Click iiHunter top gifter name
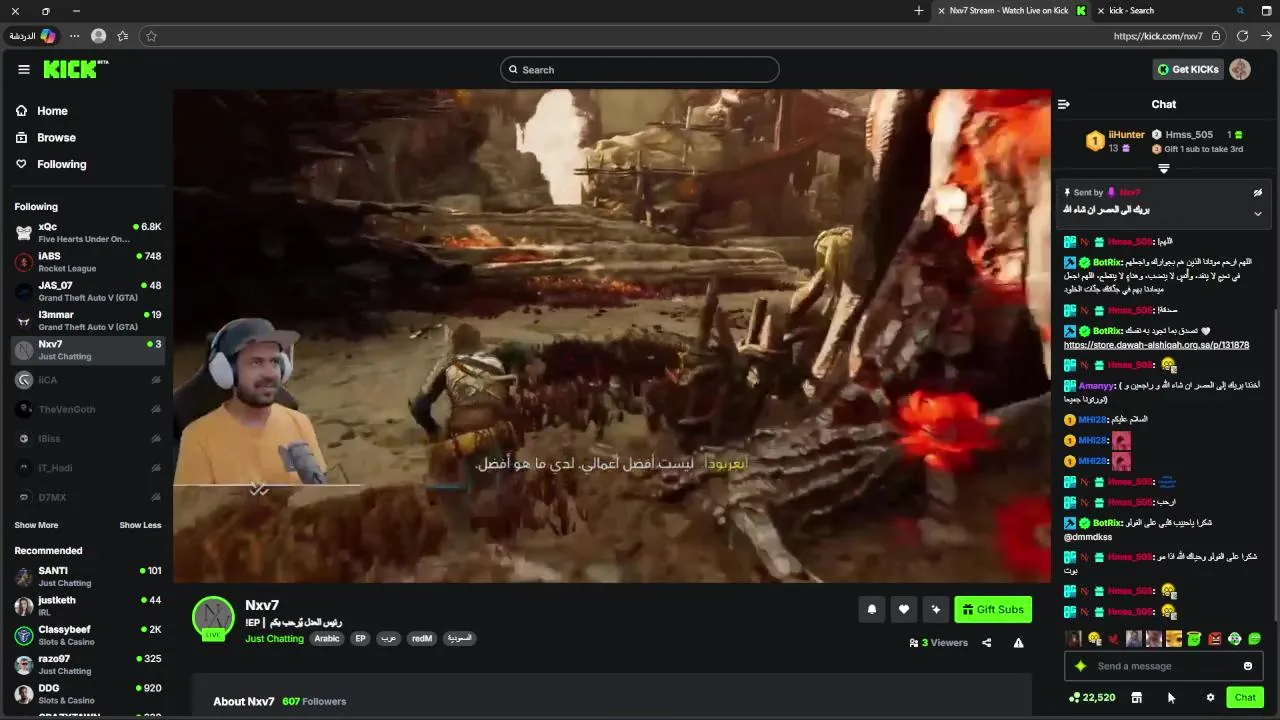 [x=1126, y=134]
